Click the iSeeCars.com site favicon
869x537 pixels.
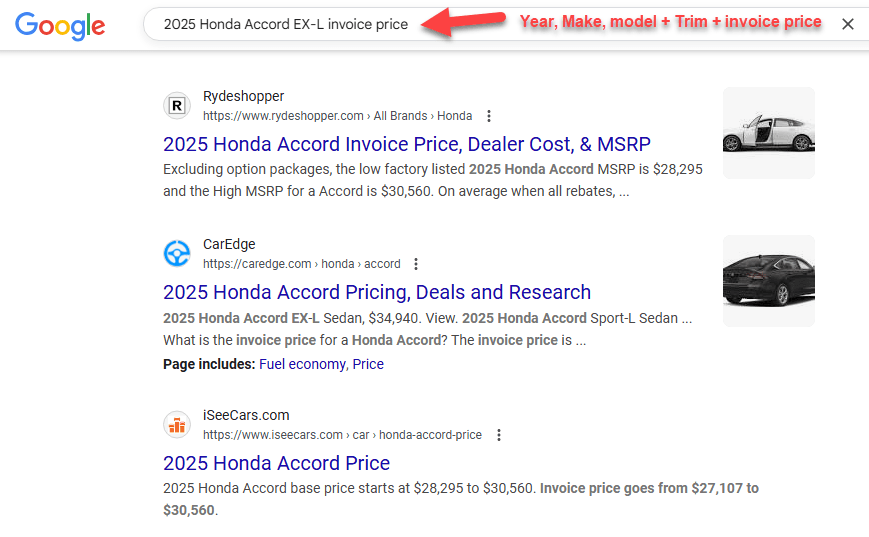point(177,425)
